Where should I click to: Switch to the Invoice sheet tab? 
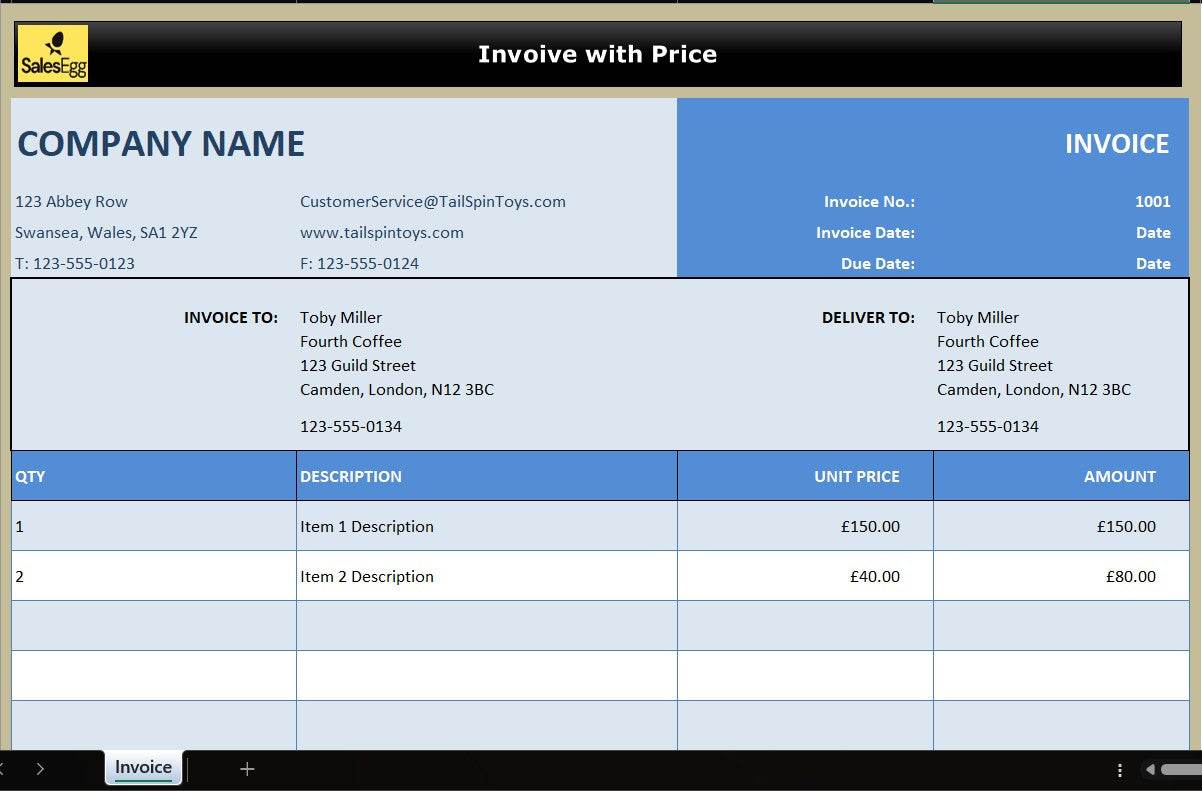143,767
